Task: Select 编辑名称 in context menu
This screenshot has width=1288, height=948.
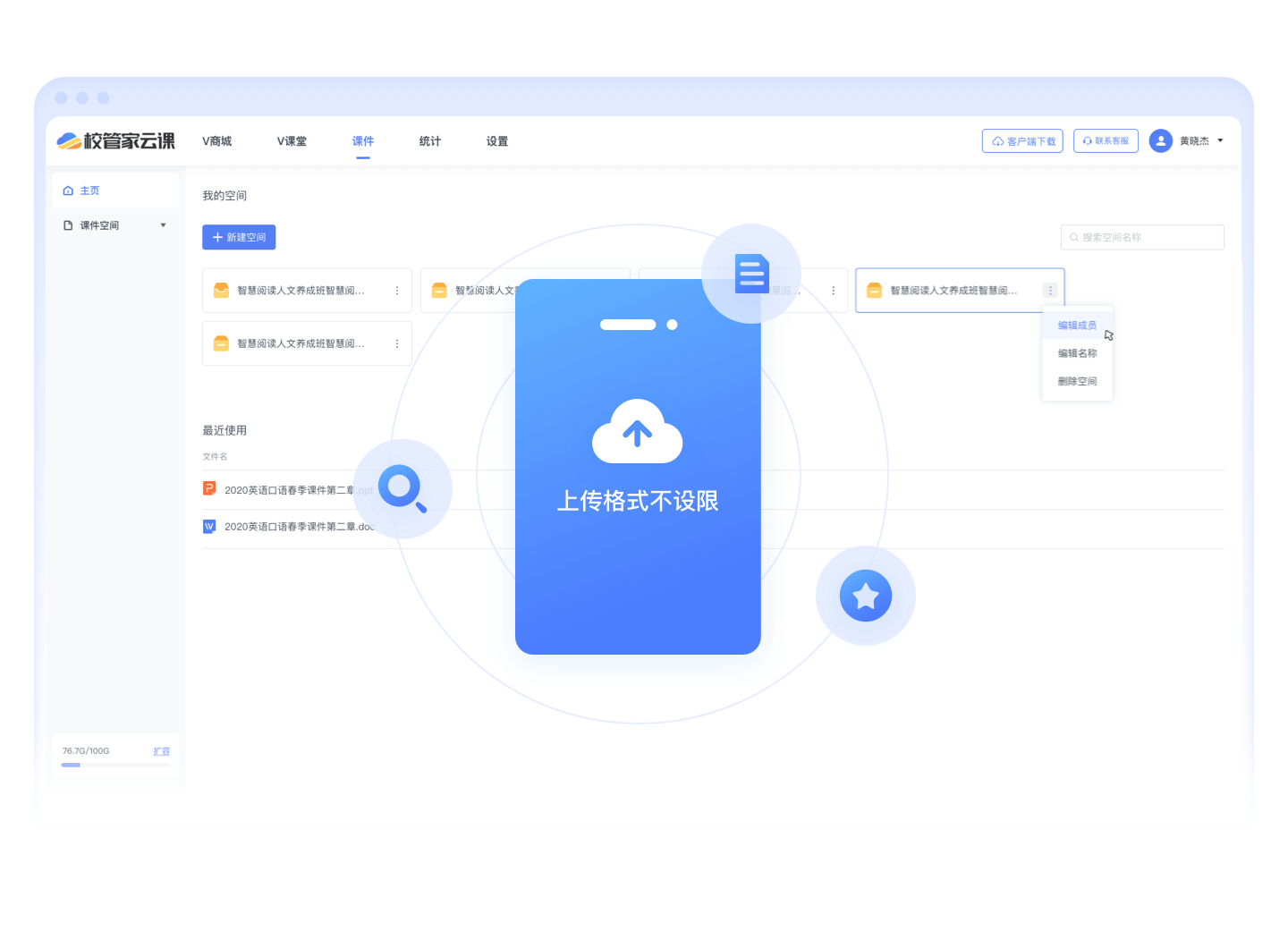Action: 1077,353
